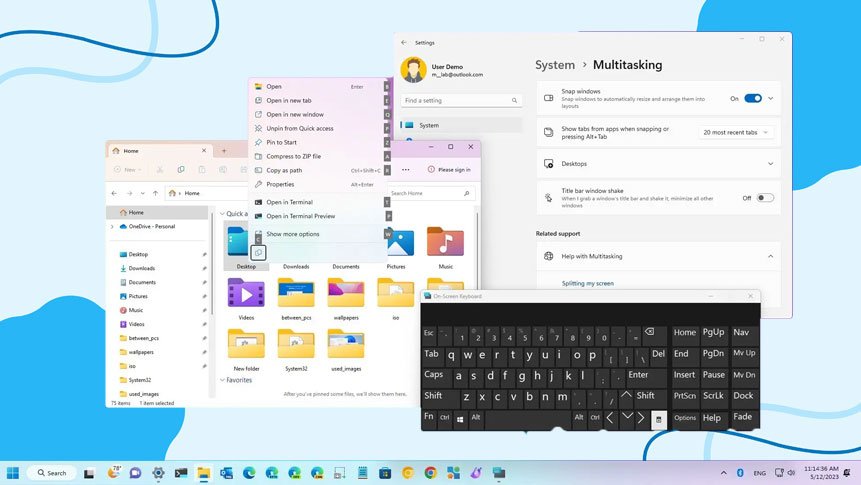Viewport: 861px width, 485px height.
Task: Open the Music folder in Quick access
Action: pyautogui.click(x=445, y=243)
